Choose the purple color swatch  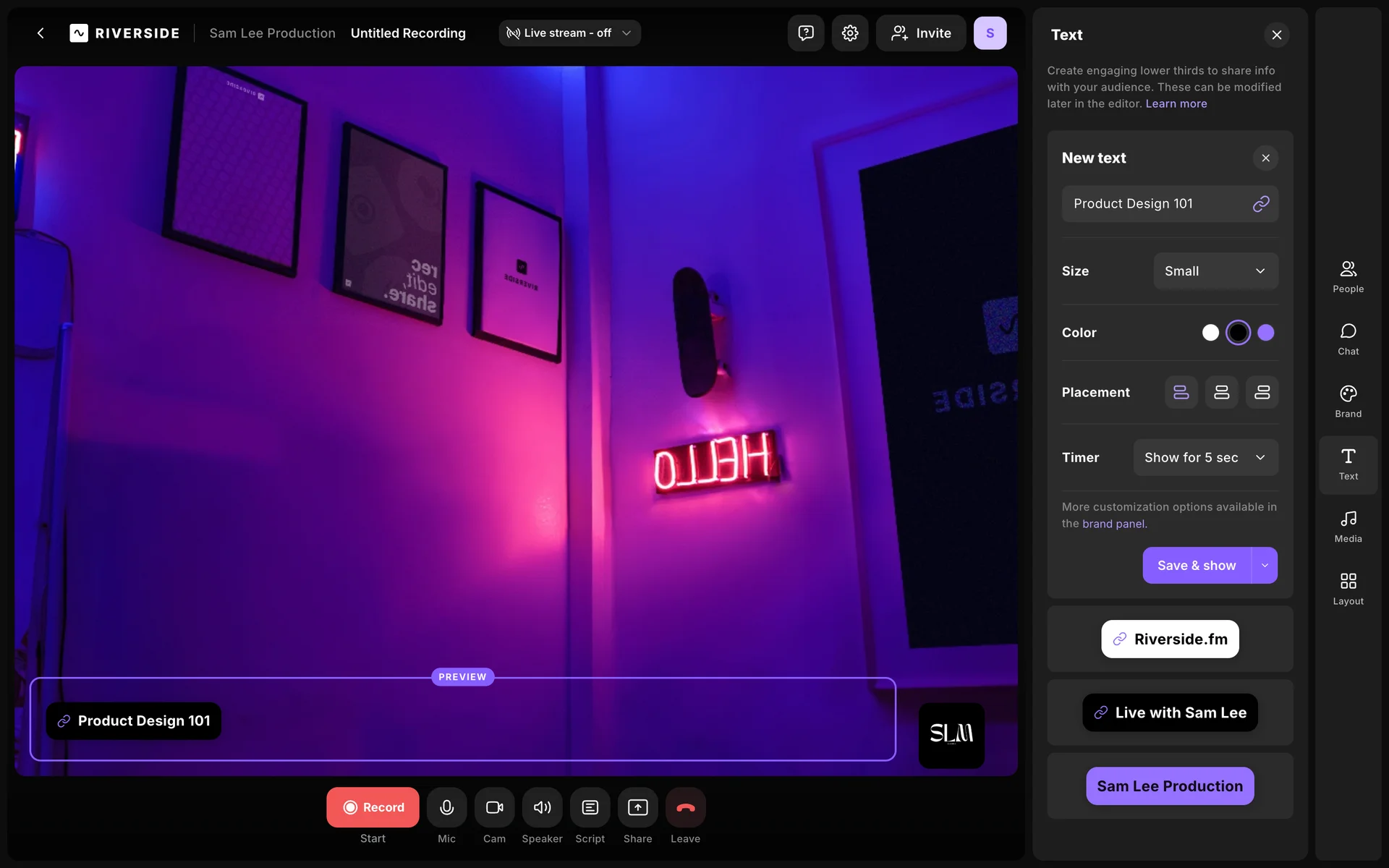[1265, 333]
